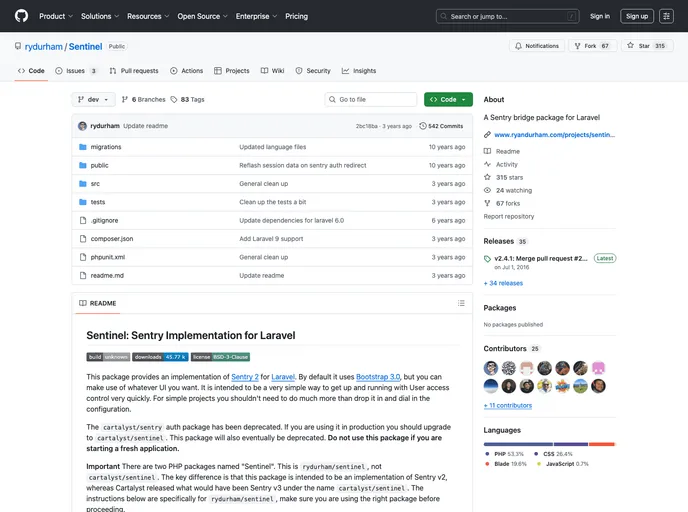Open the tests folder
The image size is (688, 512).
pos(98,202)
